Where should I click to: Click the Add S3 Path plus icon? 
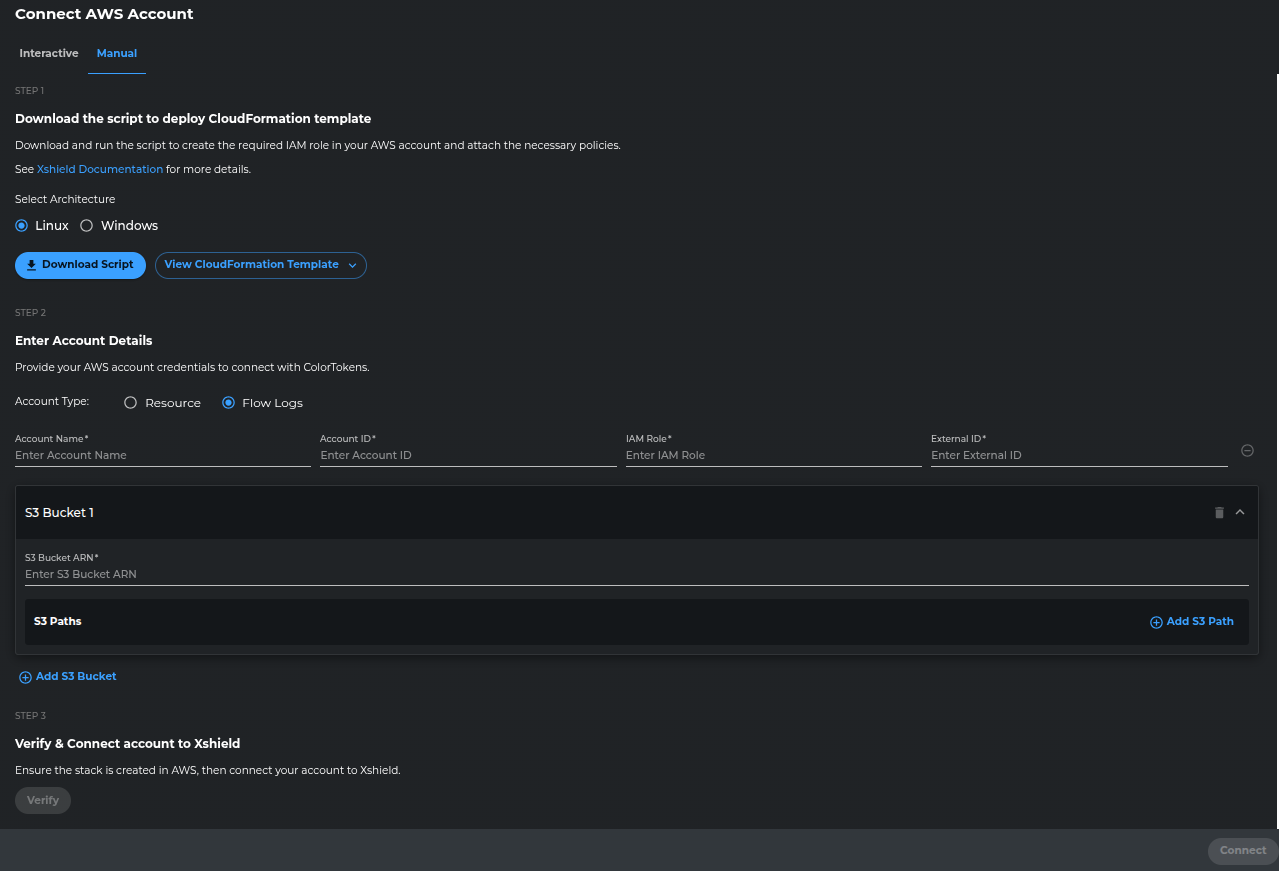point(1156,622)
